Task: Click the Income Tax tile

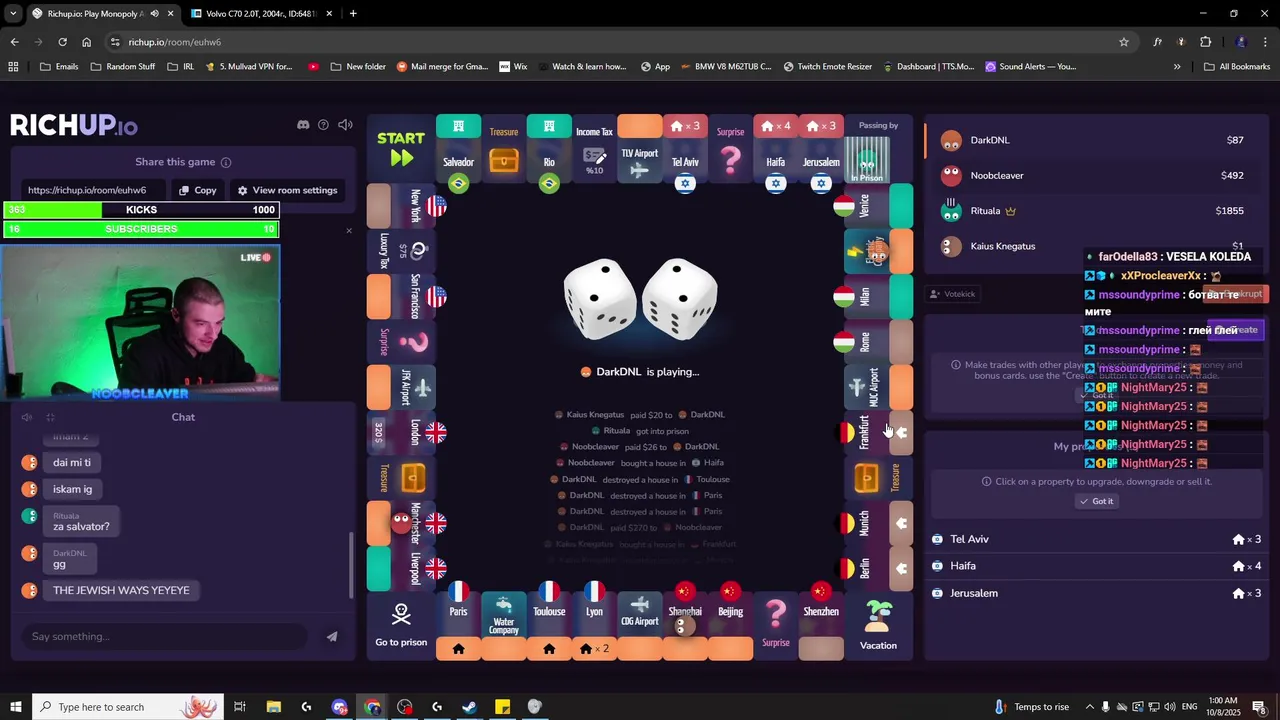Action: point(594,149)
